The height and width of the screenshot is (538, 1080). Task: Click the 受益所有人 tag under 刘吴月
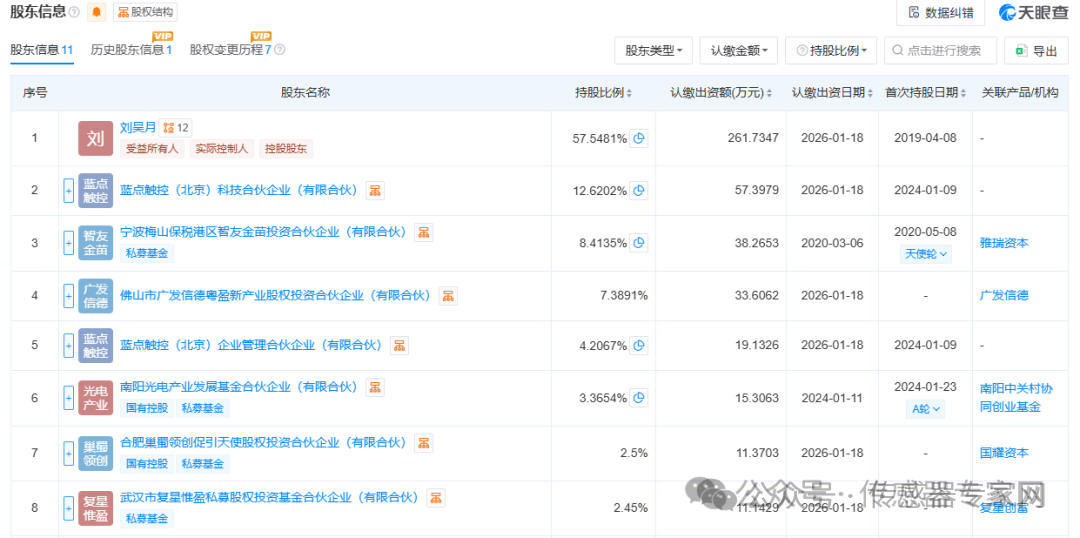pos(152,149)
